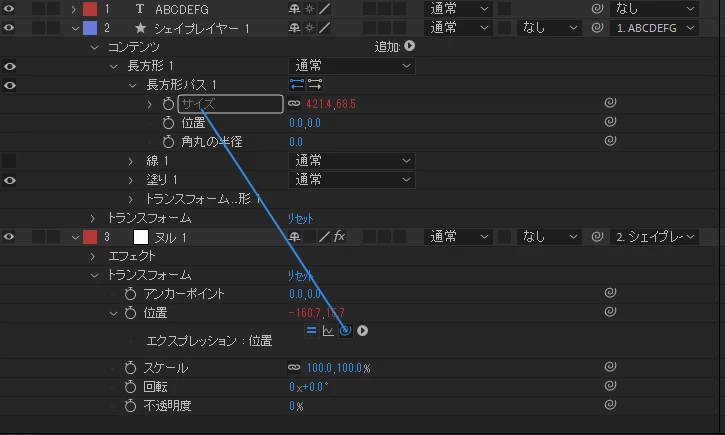
Task: Click the blue label color of シェイプレイヤー 1
Action: [90, 28]
